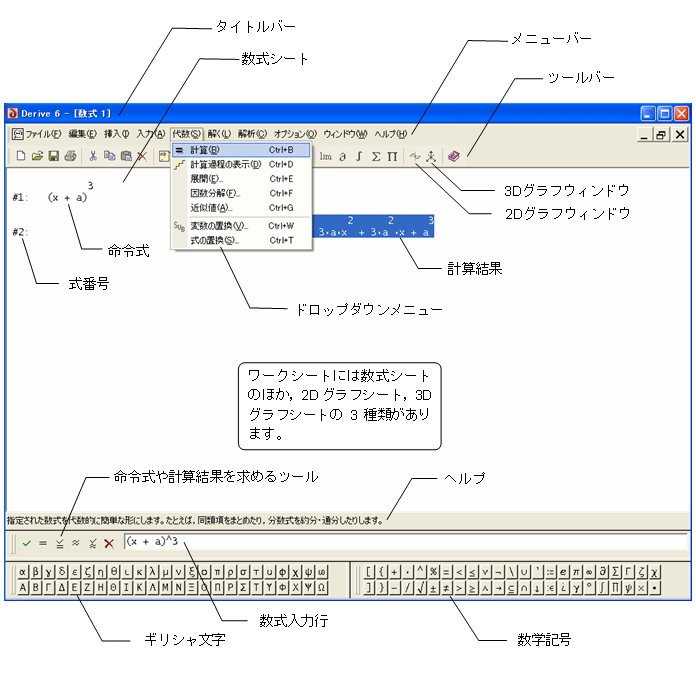This screenshot has height=676, width=696.
Task: Insert the ∪ union symbol
Action: coord(524,572)
